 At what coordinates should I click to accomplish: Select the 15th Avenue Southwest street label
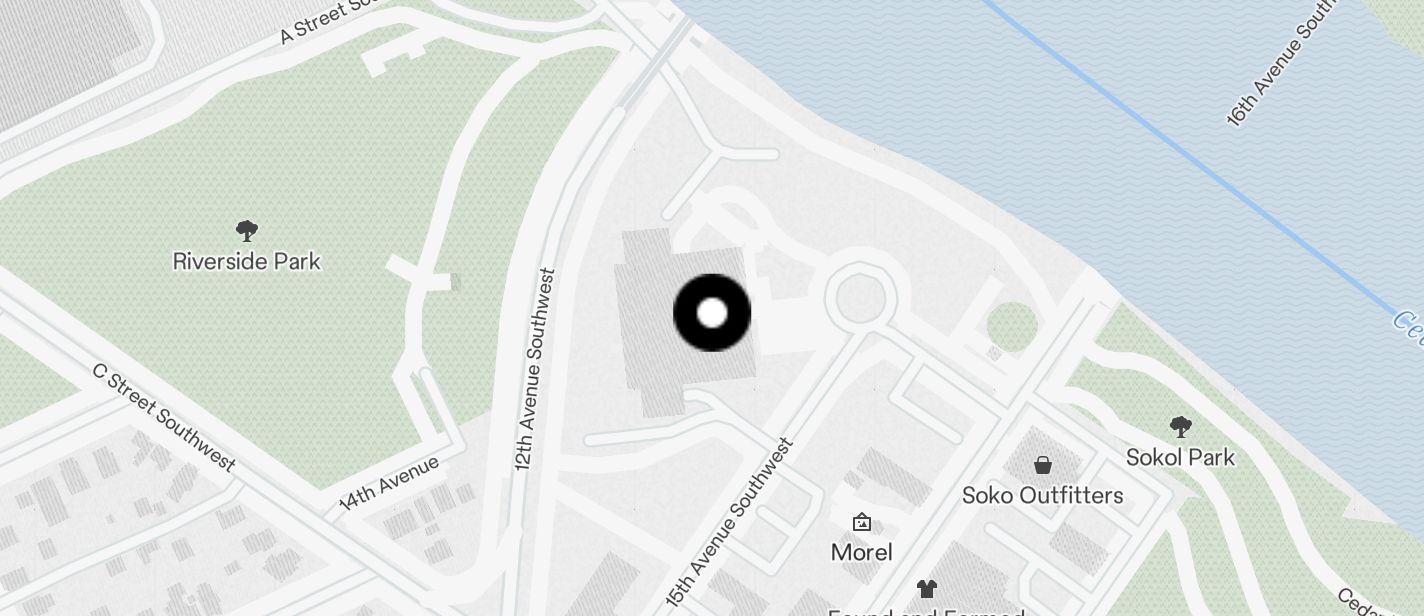(x=729, y=522)
